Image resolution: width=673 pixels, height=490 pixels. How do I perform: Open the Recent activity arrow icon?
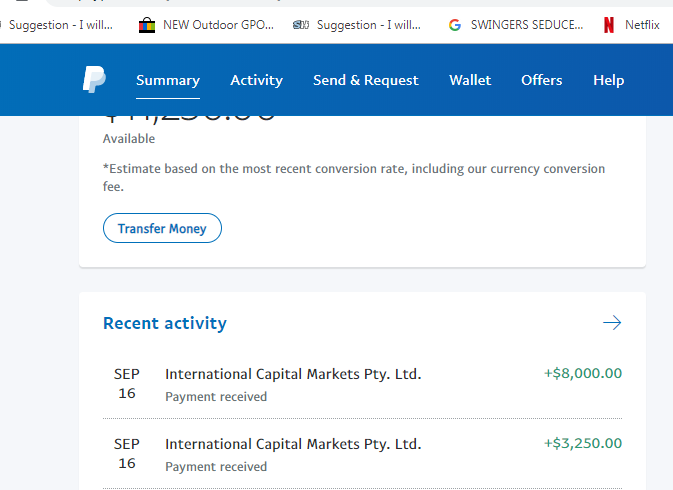[x=612, y=323]
